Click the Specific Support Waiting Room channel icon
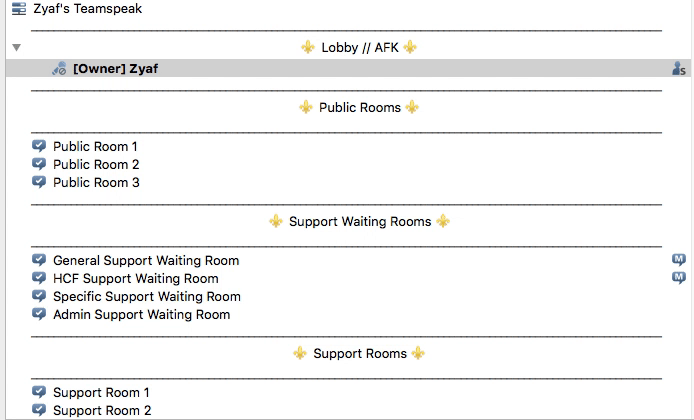 (x=39, y=296)
